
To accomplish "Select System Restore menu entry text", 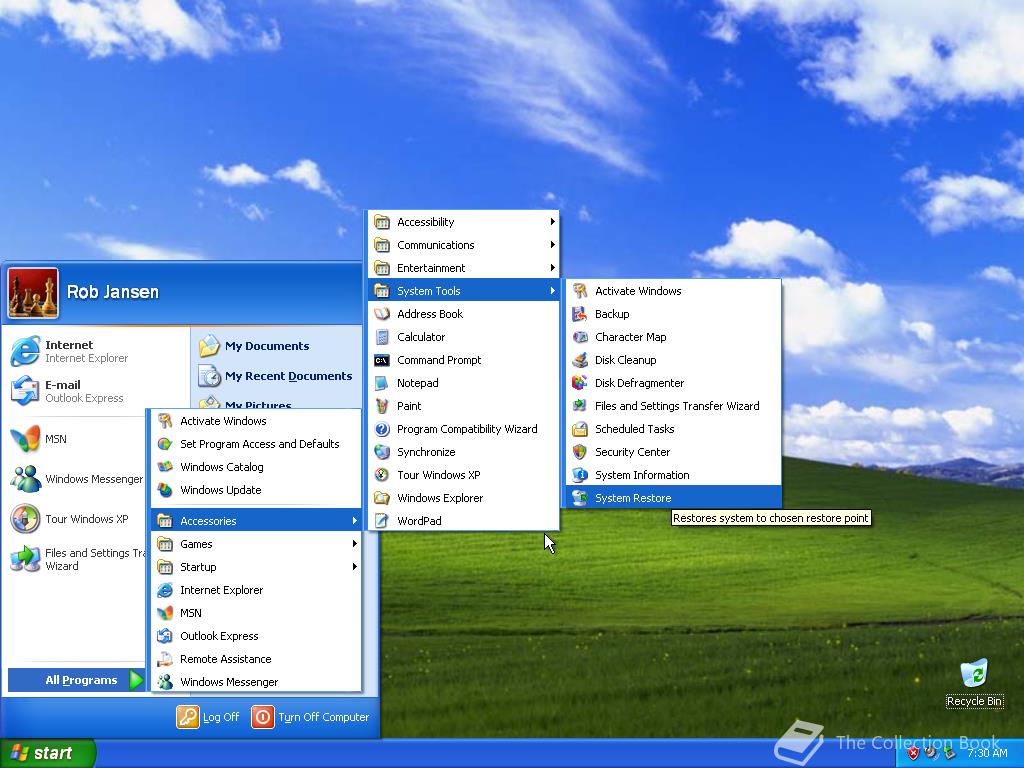I will pyautogui.click(x=633, y=498).
